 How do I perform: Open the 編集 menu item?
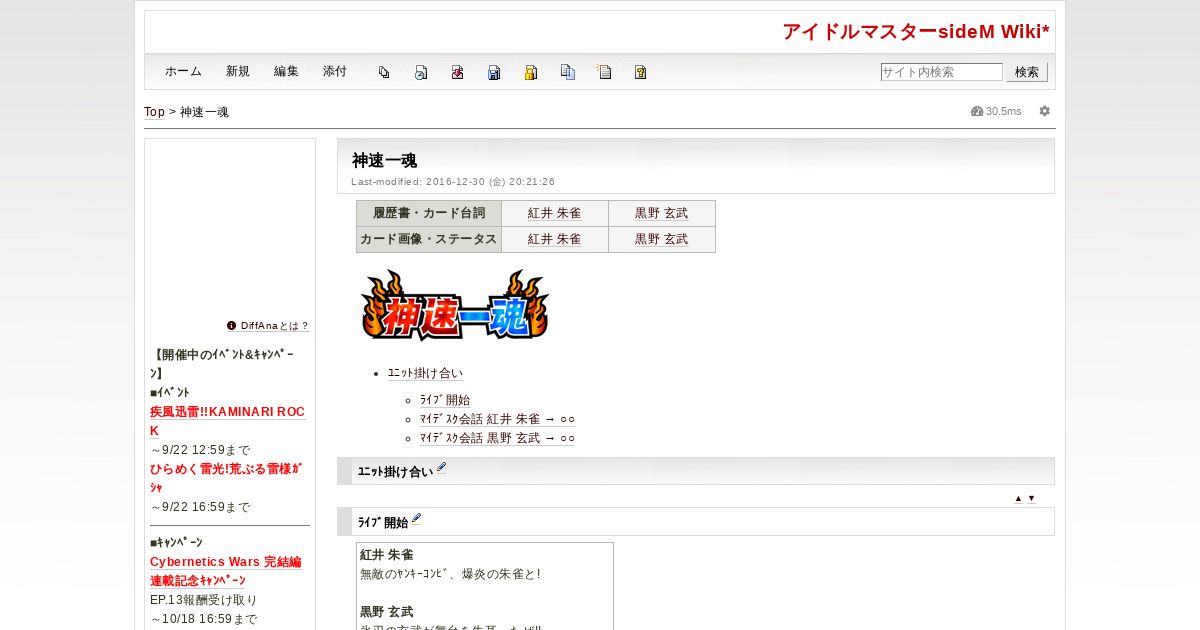point(286,71)
